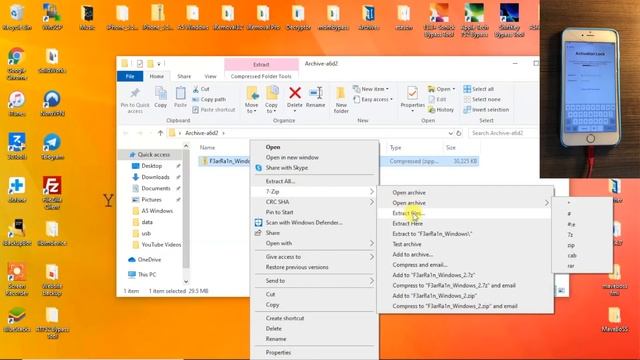Switch to the Share ribbon tab
The width and height of the screenshot is (640, 360).
pos(184,76)
